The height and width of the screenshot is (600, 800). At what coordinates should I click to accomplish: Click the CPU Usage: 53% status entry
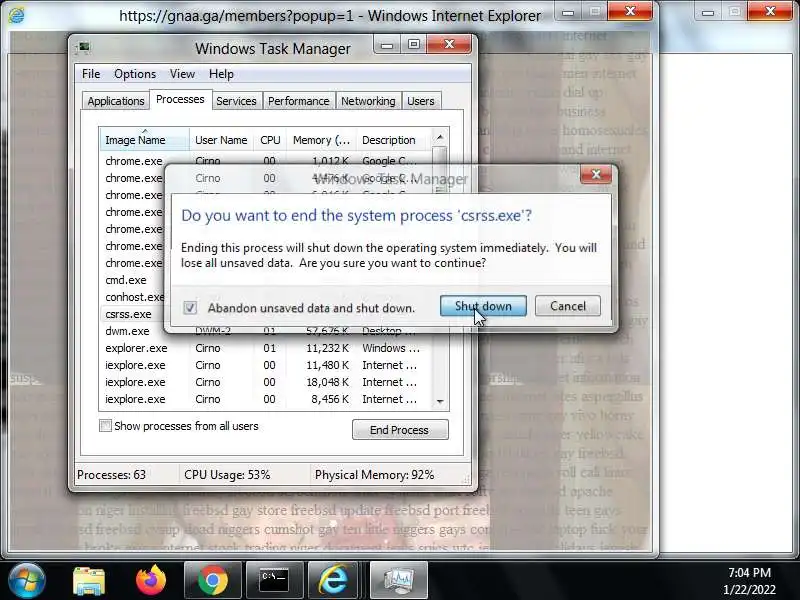tap(227, 474)
